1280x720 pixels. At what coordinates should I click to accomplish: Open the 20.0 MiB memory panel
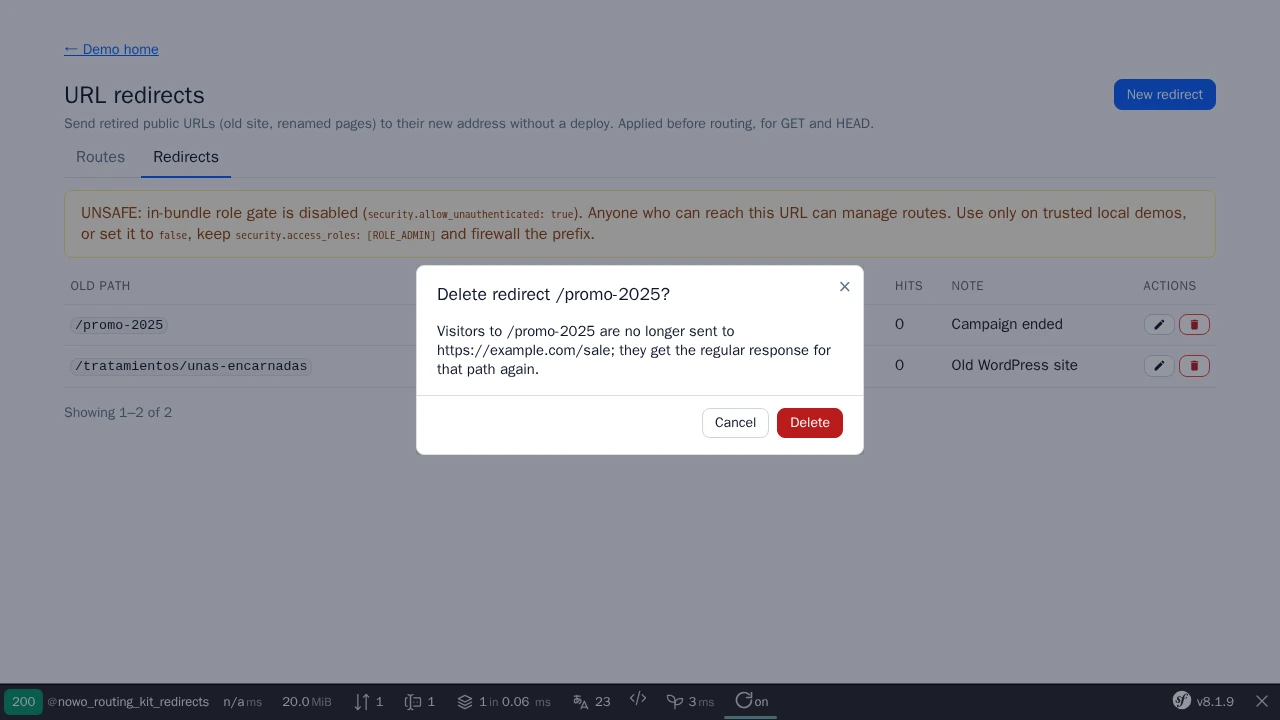point(306,702)
